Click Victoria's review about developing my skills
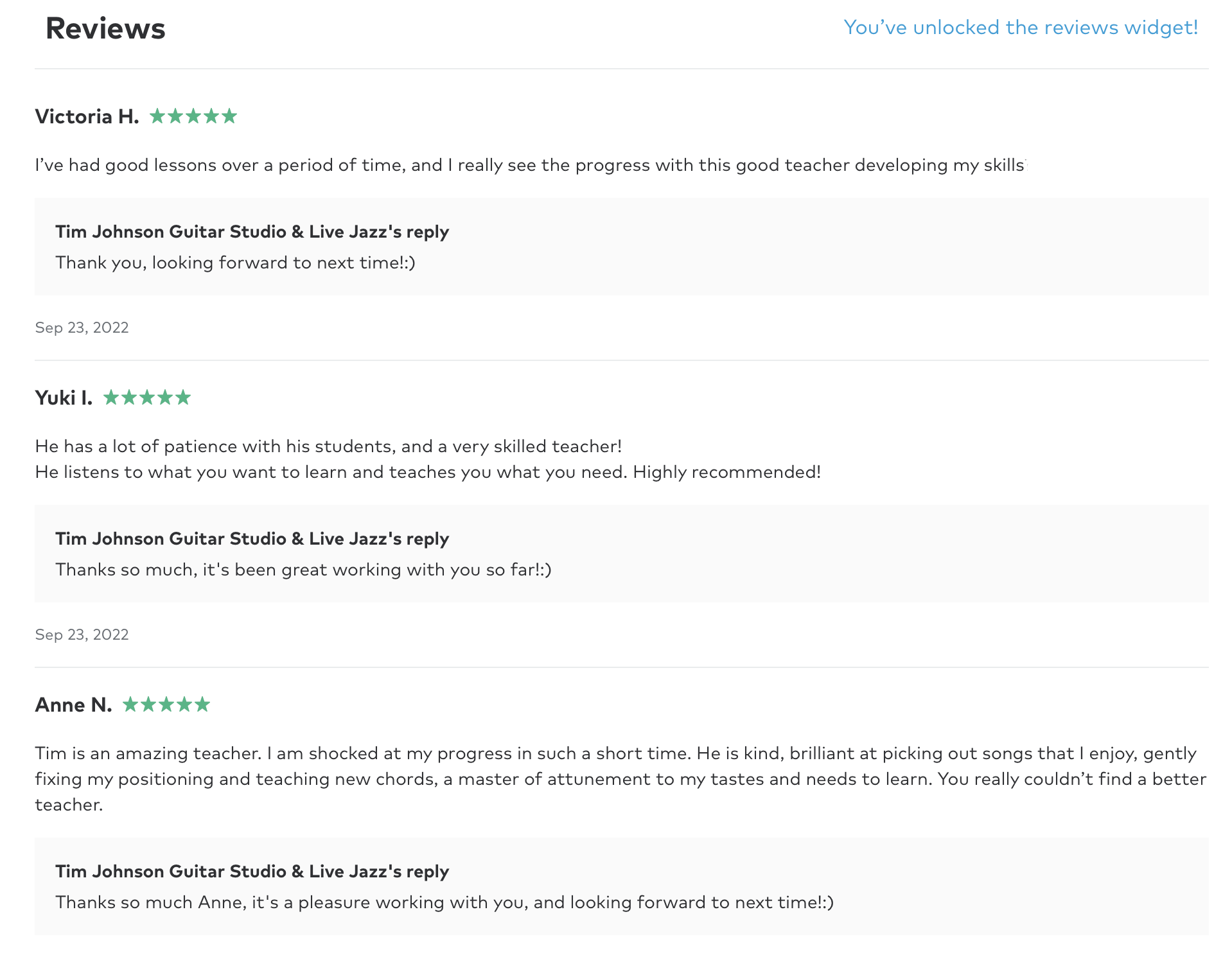 (x=531, y=165)
